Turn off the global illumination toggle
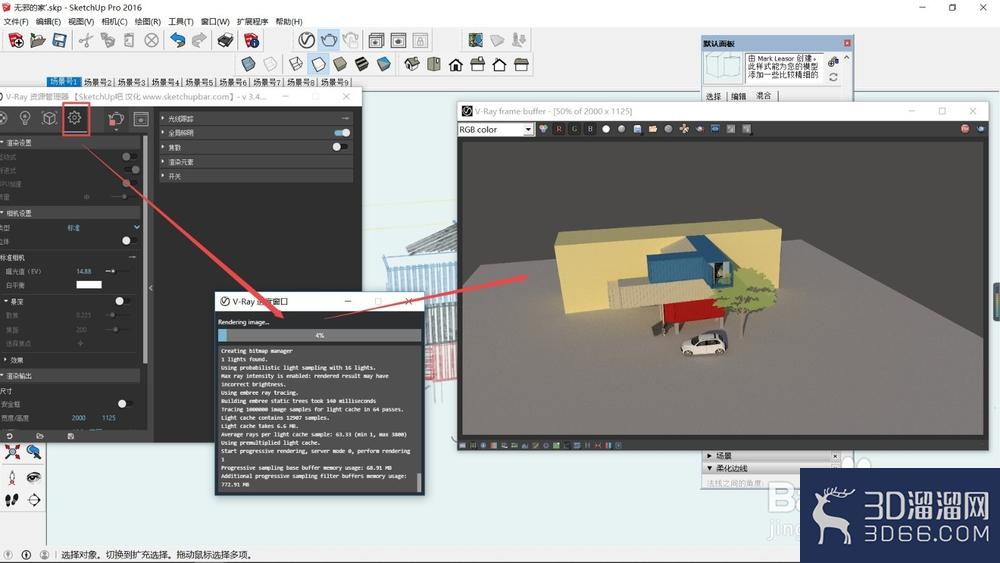 pyautogui.click(x=342, y=133)
